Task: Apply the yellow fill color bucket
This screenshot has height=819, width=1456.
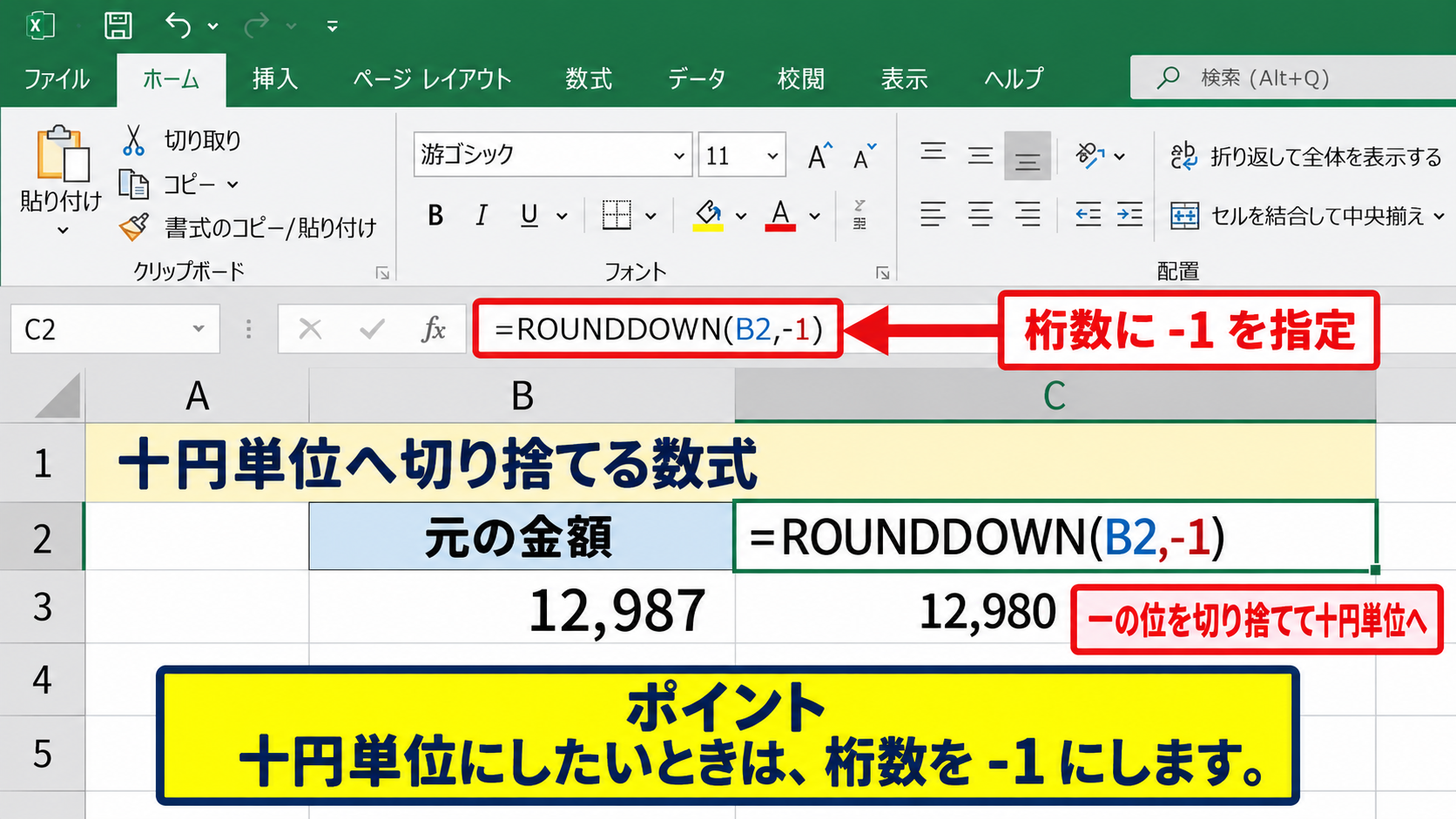Action: click(x=708, y=215)
